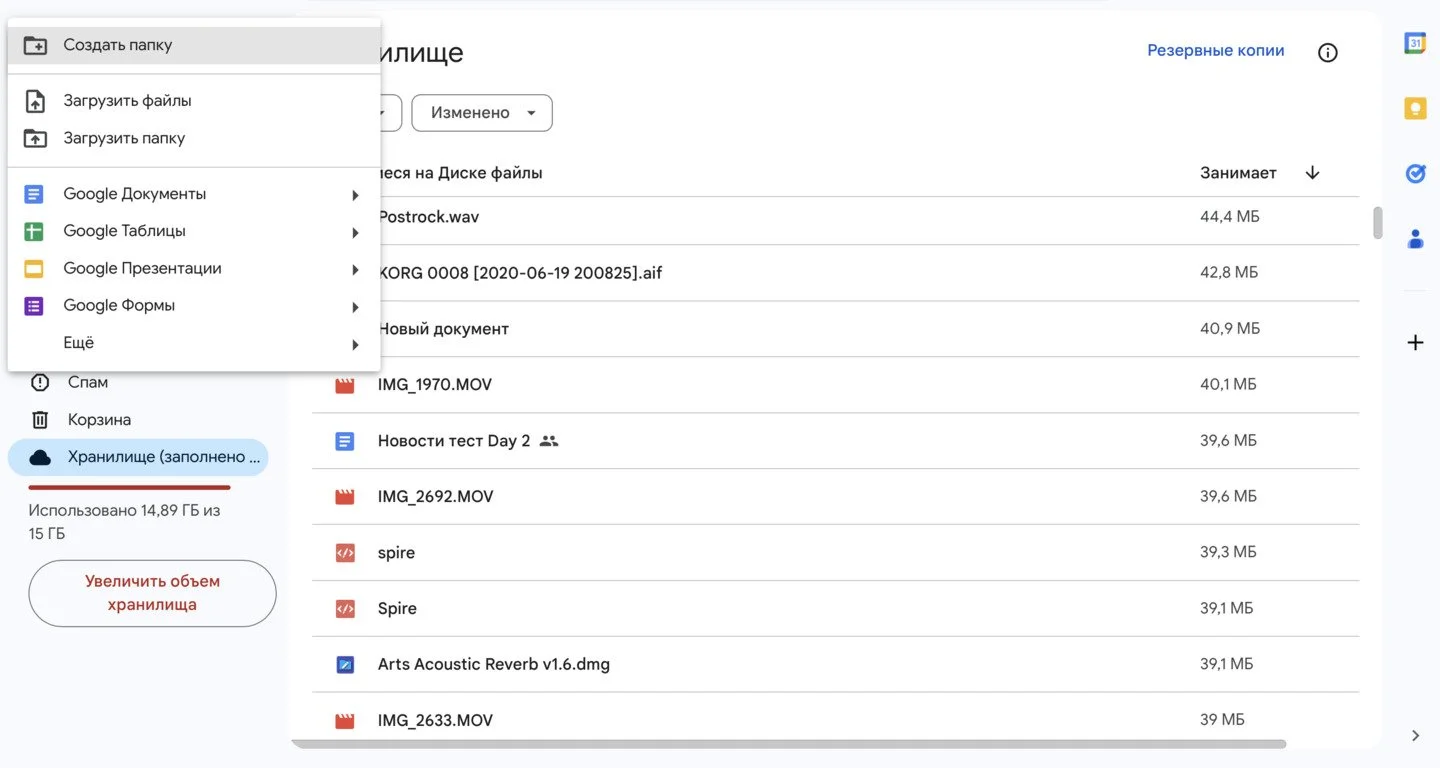Click the Корзина trash icon in sidebar

40,420
